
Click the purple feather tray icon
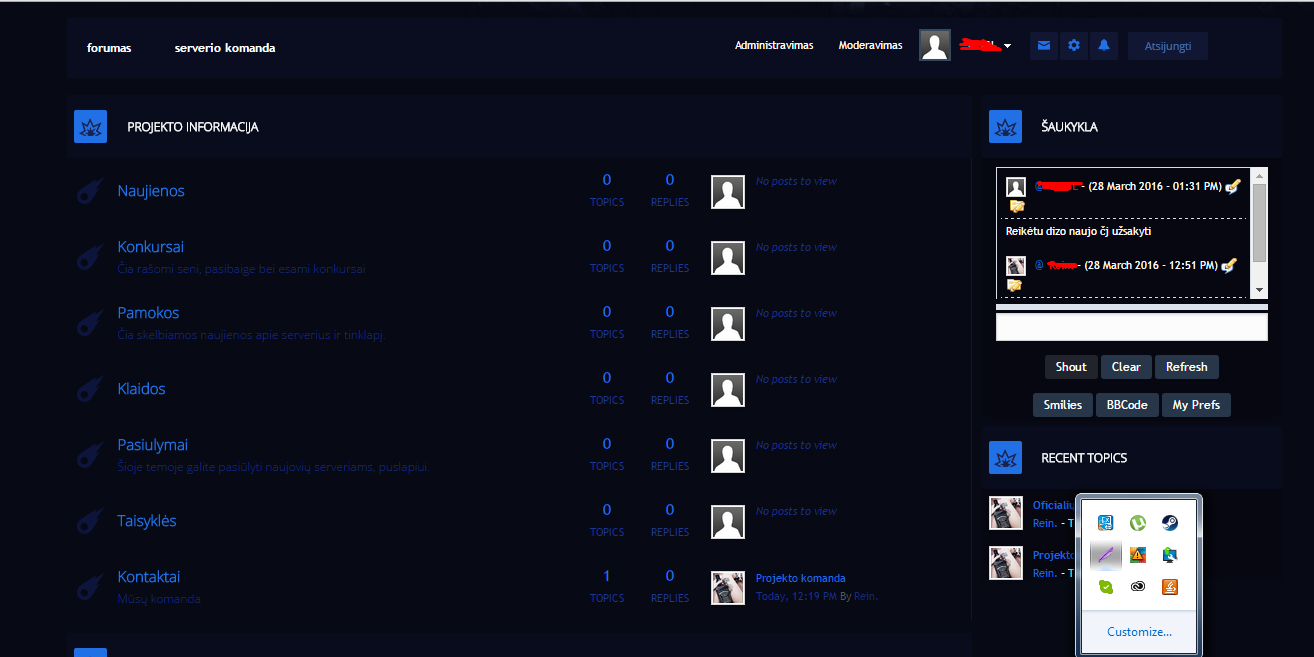point(1106,555)
